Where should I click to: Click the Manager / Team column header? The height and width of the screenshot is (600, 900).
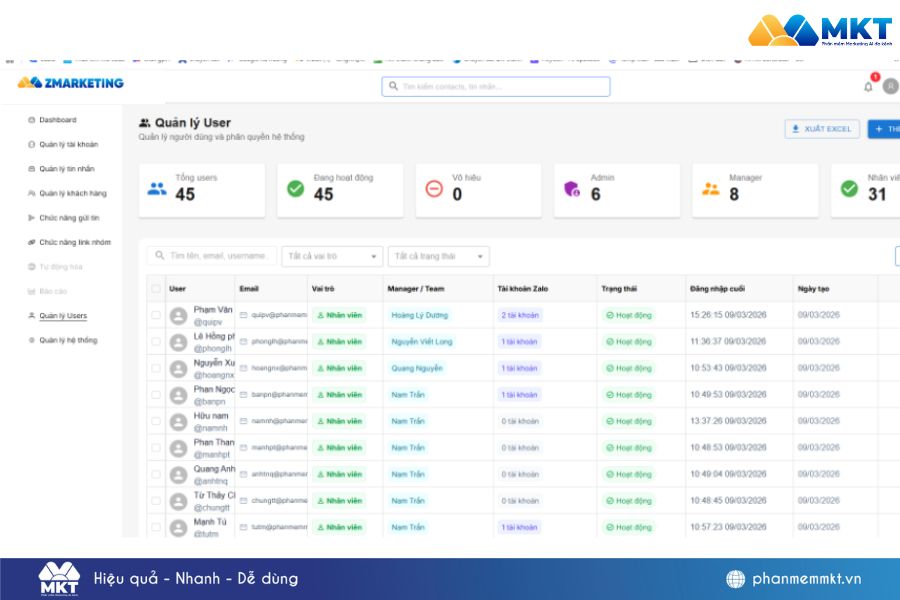point(416,289)
